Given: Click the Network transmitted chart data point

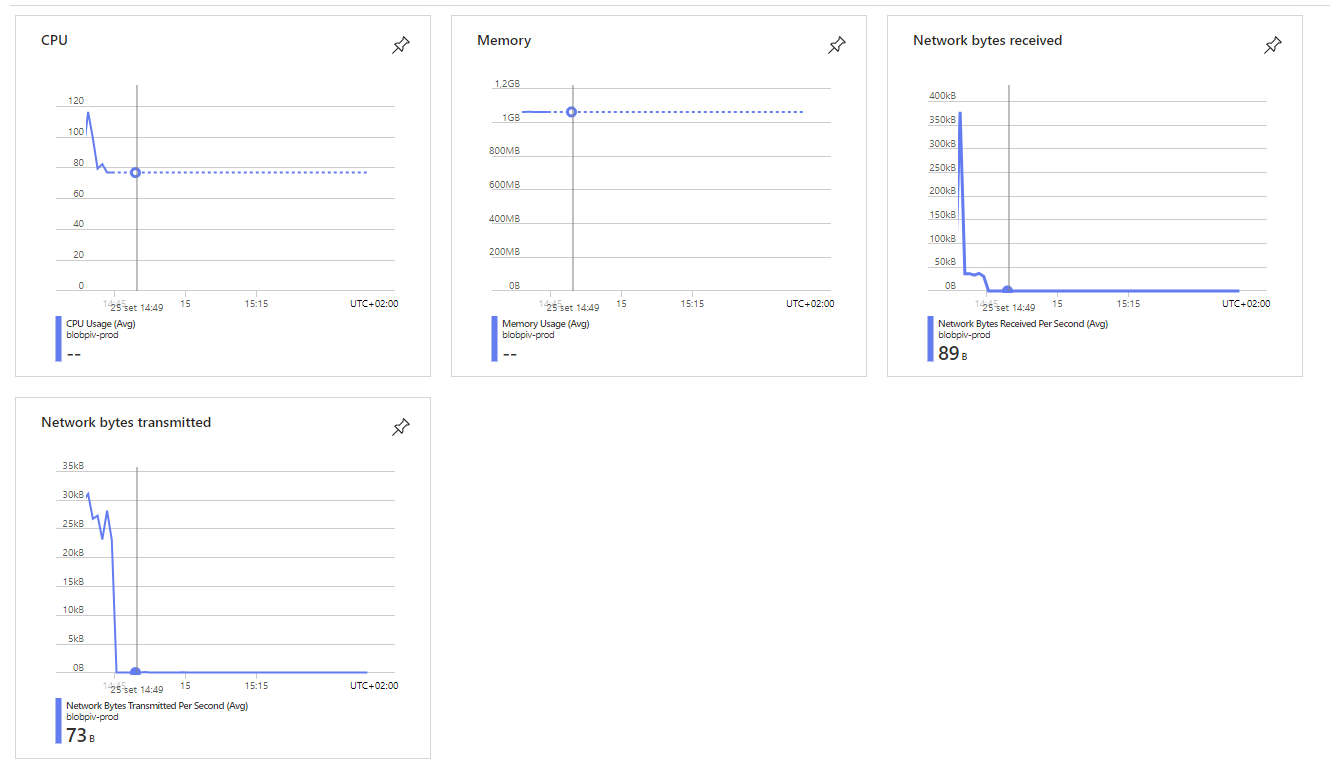Looking at the screenshot, I should (x=135, y=672).
